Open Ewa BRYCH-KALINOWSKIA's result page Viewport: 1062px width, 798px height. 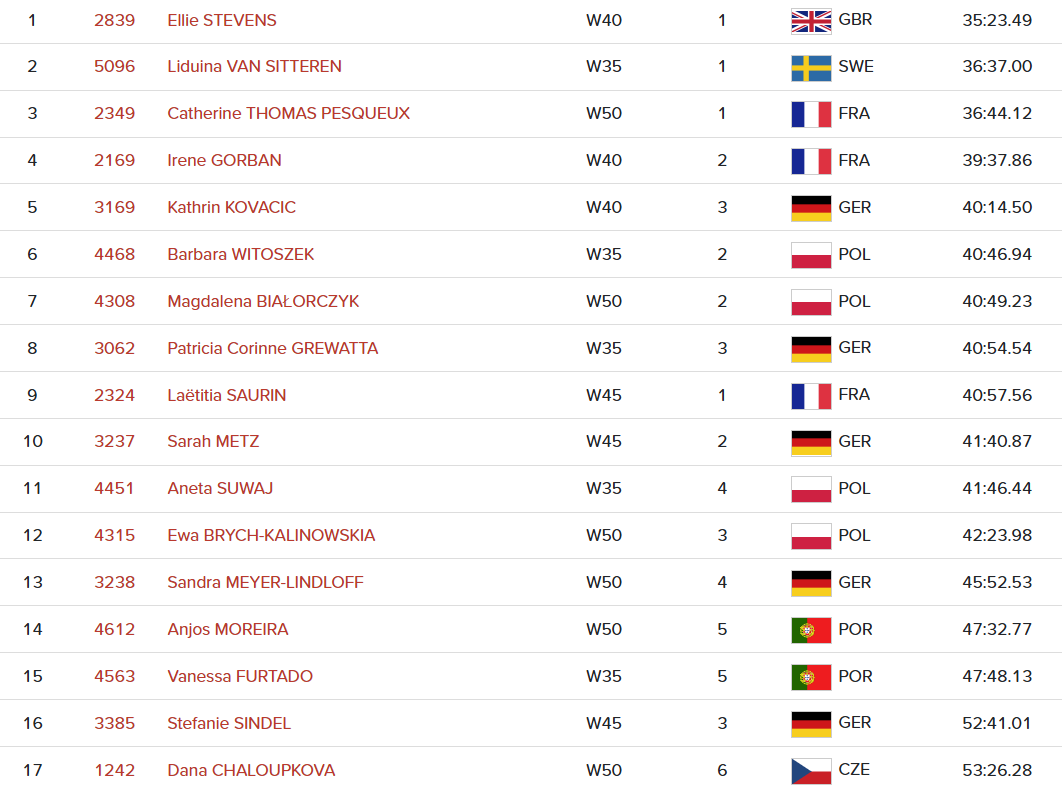[x=271, y=536]
